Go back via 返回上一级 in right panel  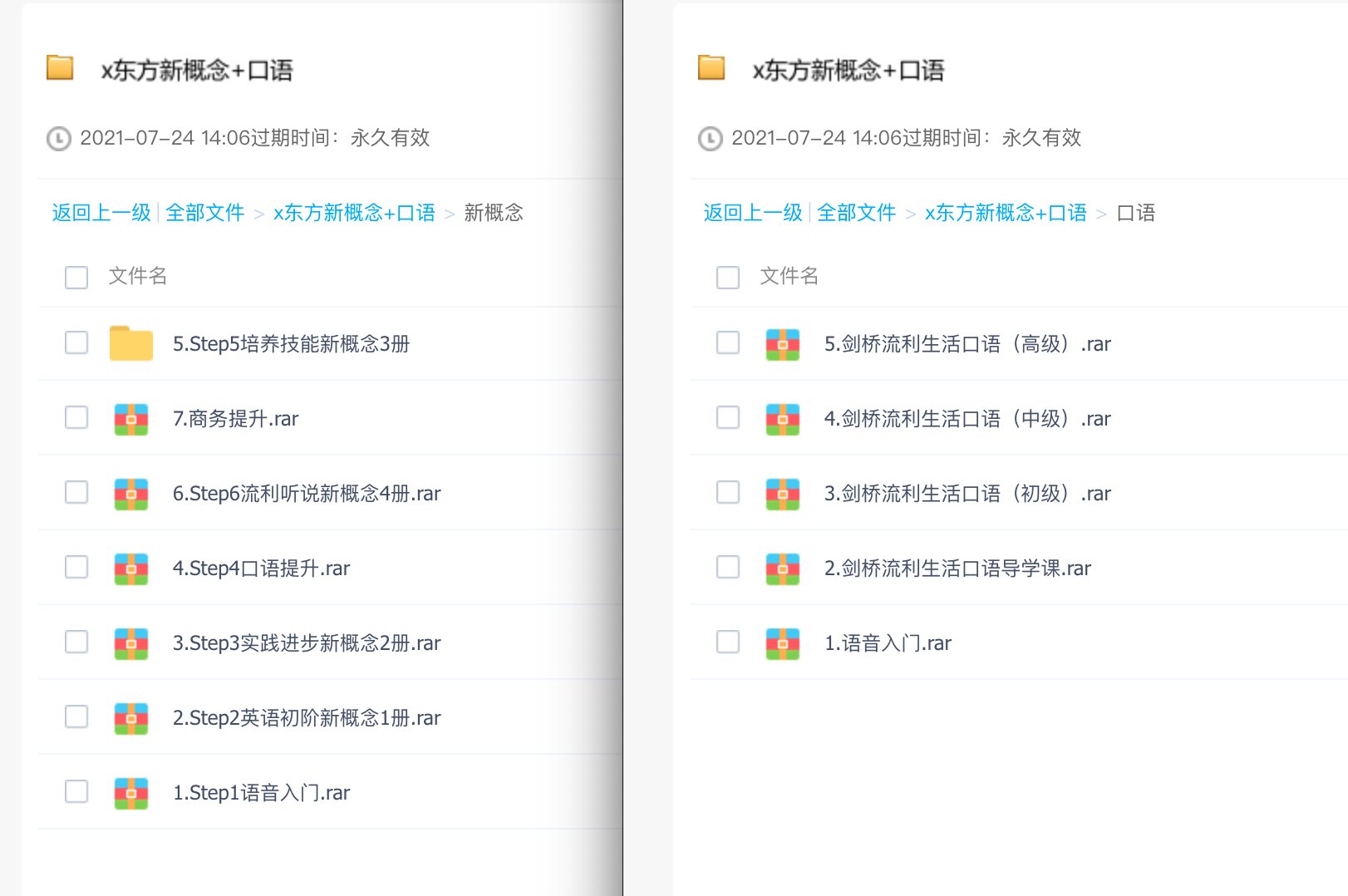click(x=753, y=213)
